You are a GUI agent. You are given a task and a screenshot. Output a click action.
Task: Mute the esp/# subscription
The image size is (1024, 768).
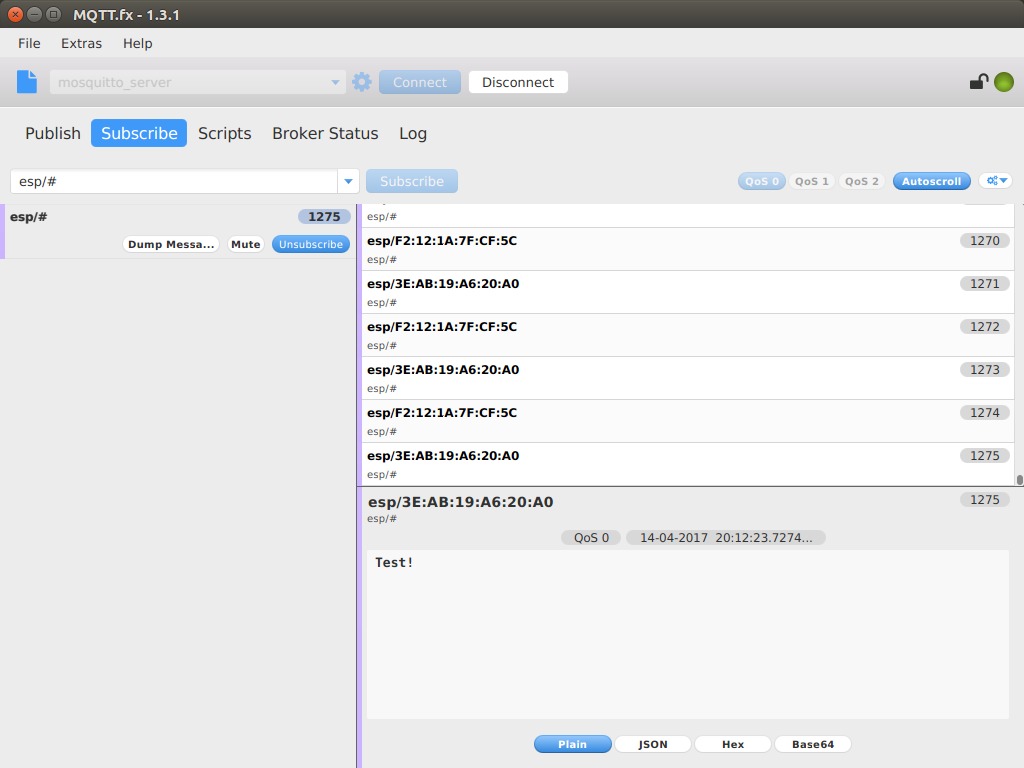click(246, 244)
